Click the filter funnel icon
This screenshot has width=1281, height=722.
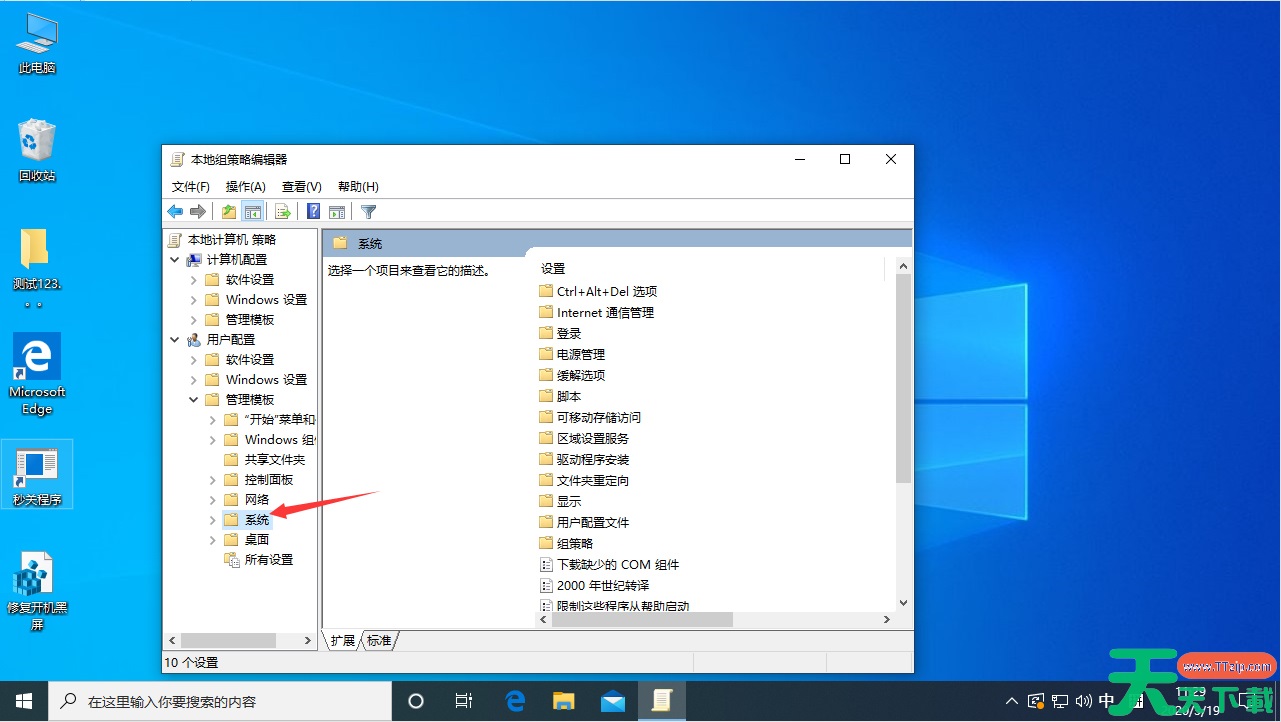[369, 212]
